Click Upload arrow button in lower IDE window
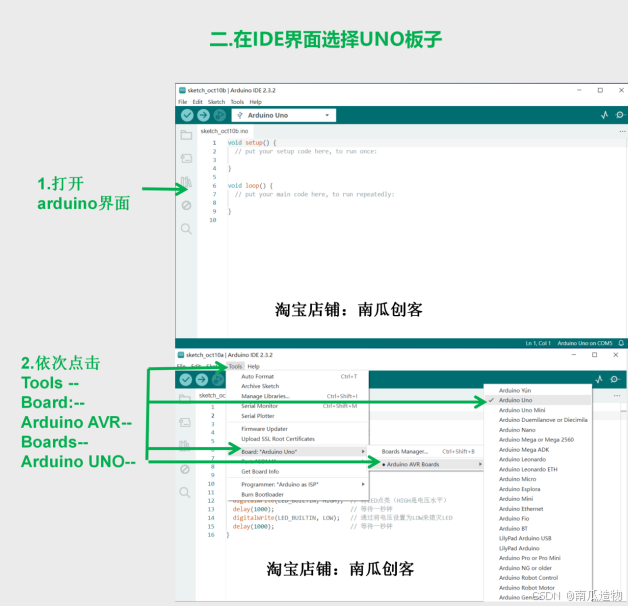 click(x=202, y=380)
